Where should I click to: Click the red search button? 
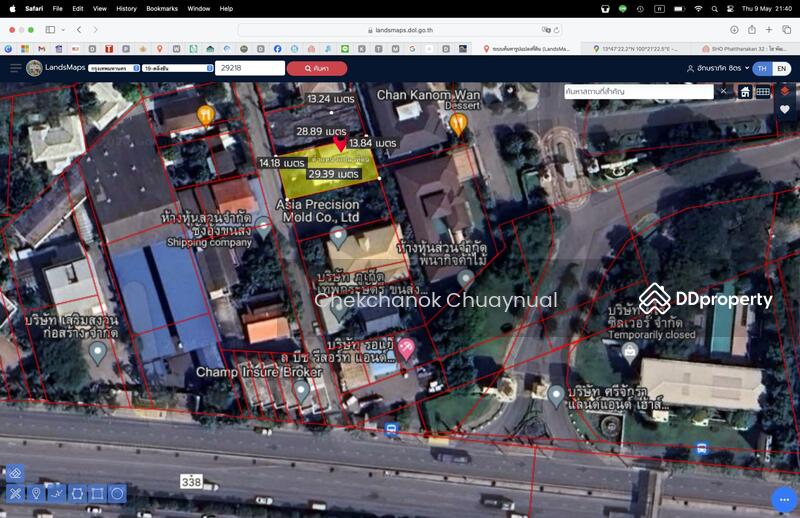(x=317, y=68)
